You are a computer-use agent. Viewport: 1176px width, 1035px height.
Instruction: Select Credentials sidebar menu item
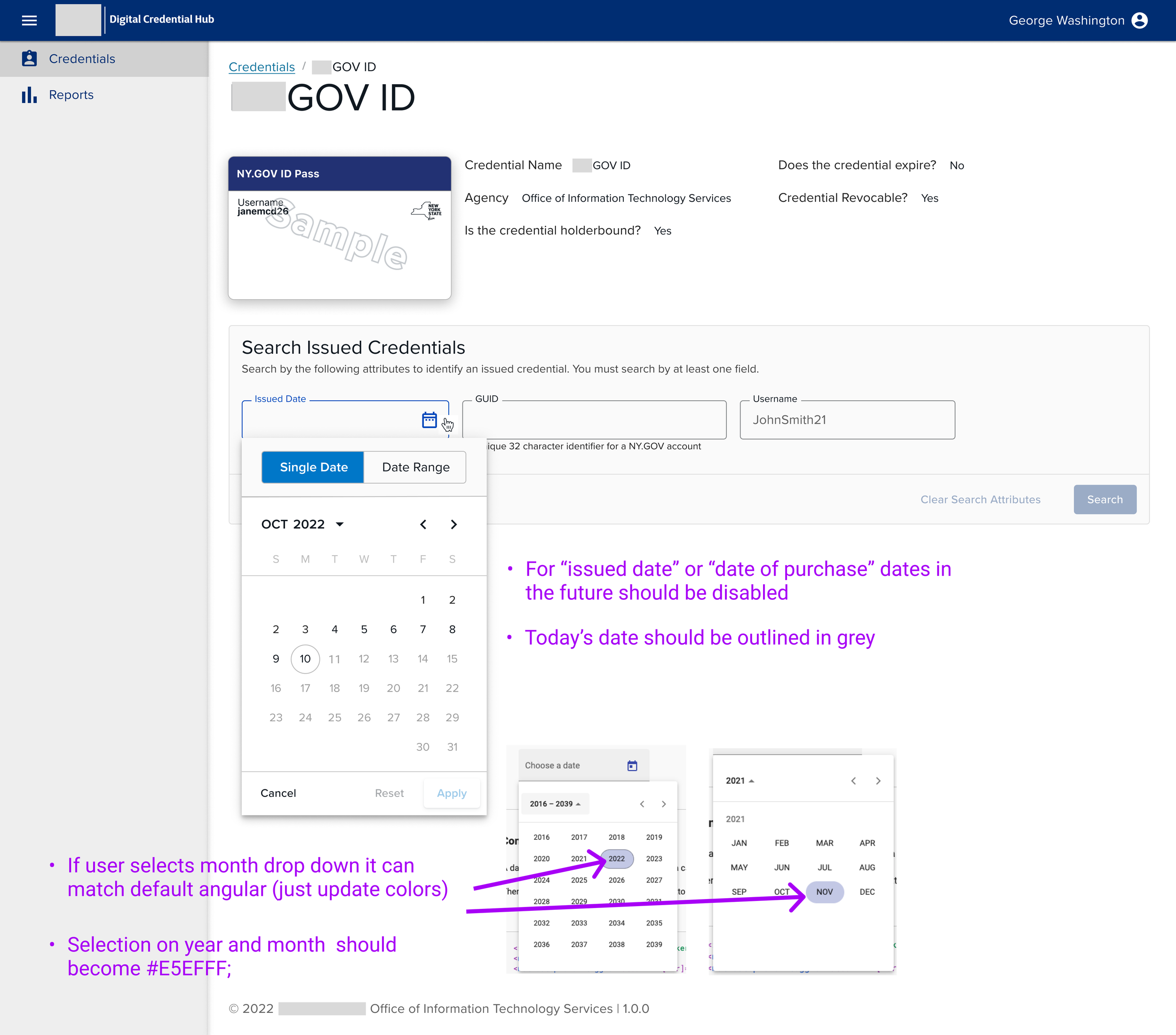click(x=82, y=59)
